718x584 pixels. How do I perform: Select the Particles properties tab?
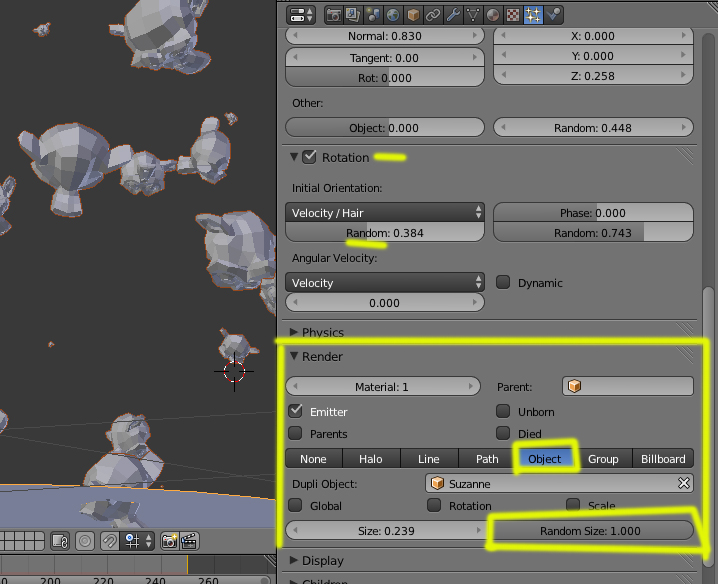click(x=533, y=15)
